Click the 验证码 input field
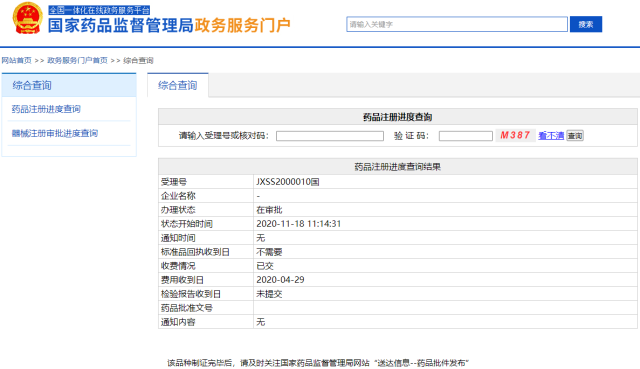The height and width of the screenshot is (369, 640). click(466, 136)
